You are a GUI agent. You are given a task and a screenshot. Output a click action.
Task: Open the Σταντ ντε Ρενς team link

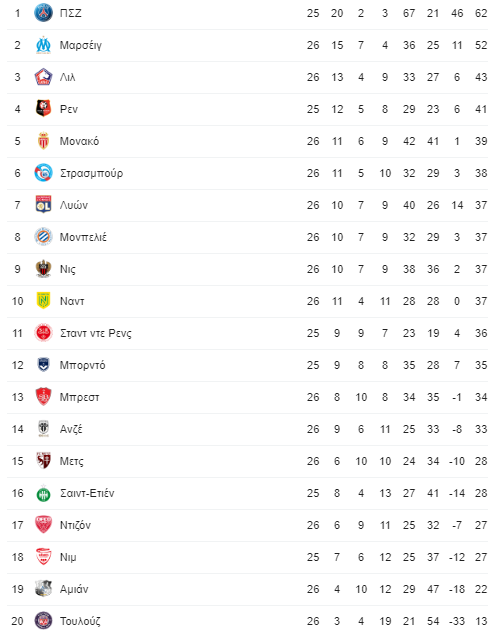pyautogui.click(x=96, y=333)
